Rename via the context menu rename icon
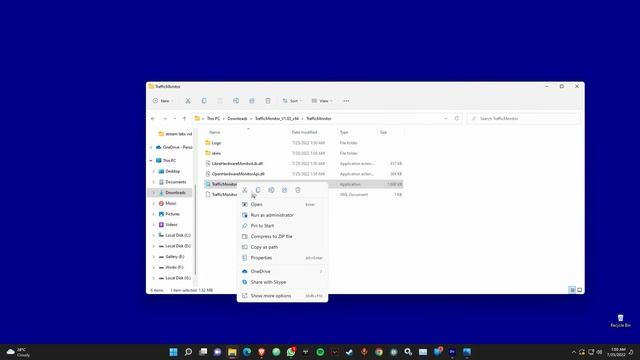Viewport: 640px width, 360px height. point(271,190)
